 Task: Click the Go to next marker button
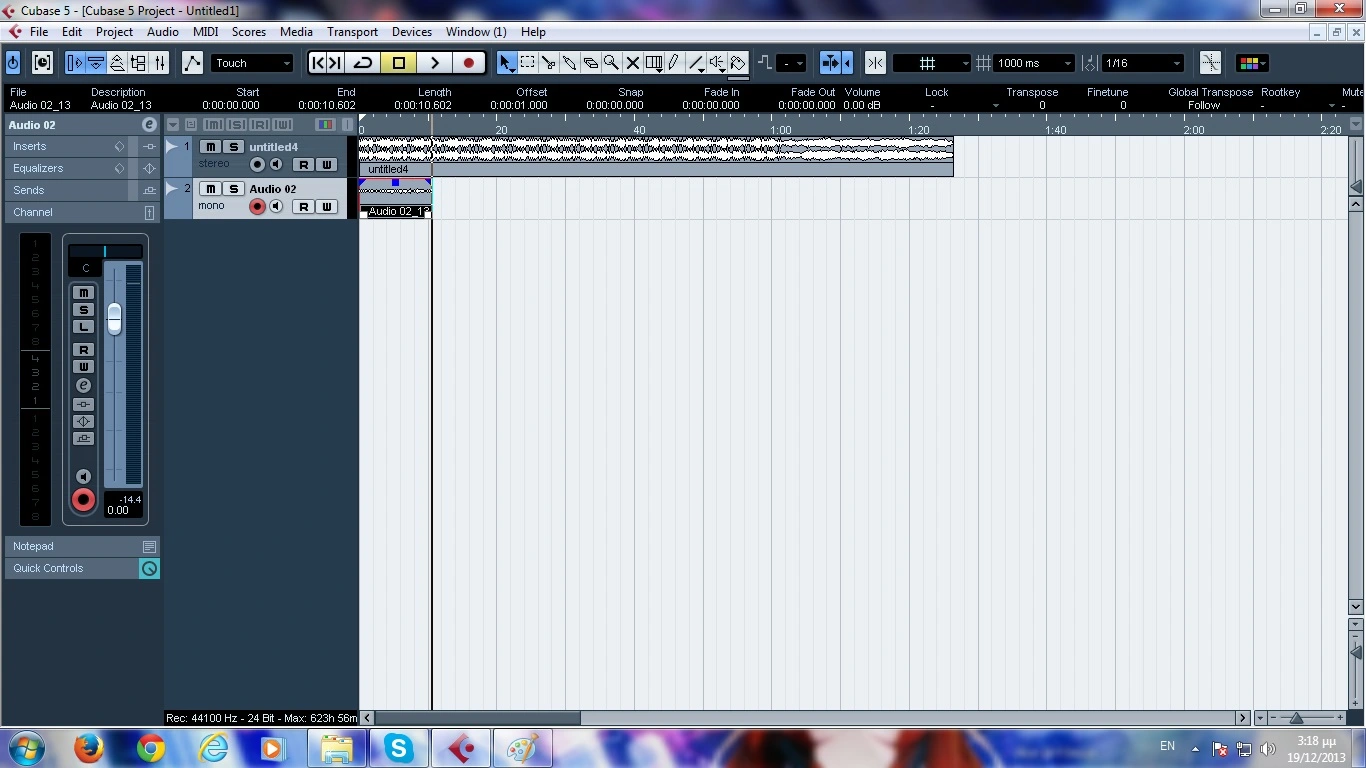coord(335,63)
